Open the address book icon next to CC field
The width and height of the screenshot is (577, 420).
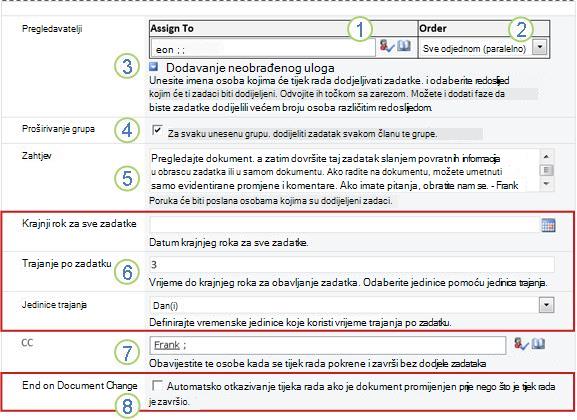pyautogui.click(x=538, y=343)
